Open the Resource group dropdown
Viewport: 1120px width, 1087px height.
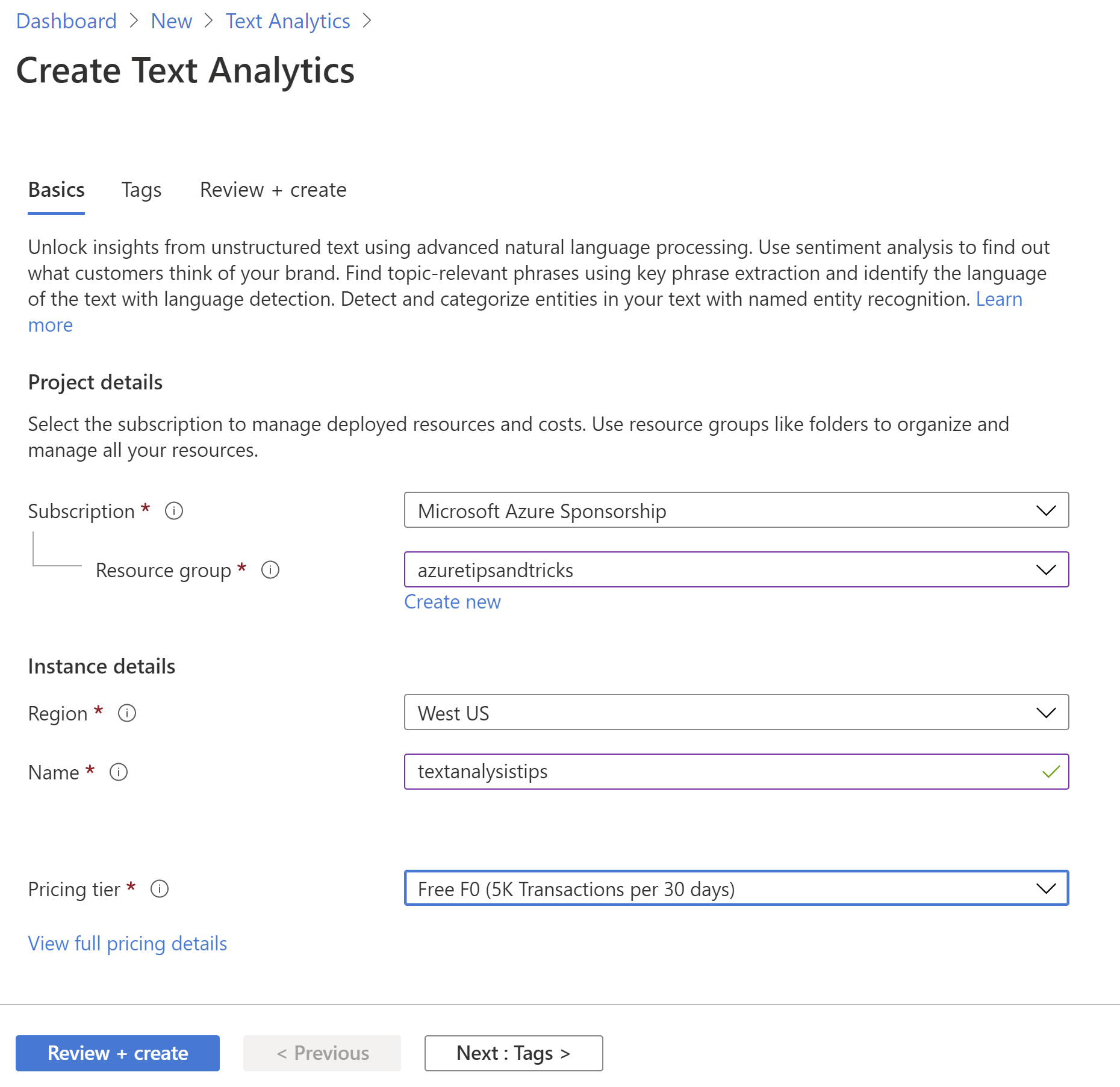pos(736,569)
